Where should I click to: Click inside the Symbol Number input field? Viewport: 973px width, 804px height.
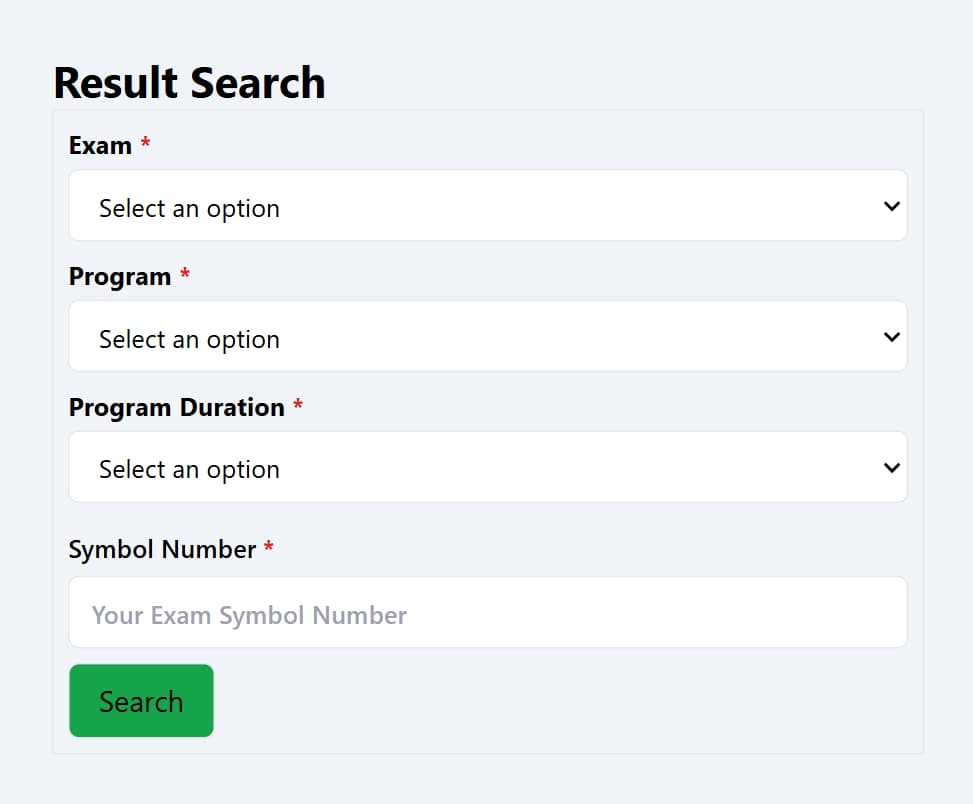pos(488,612)
